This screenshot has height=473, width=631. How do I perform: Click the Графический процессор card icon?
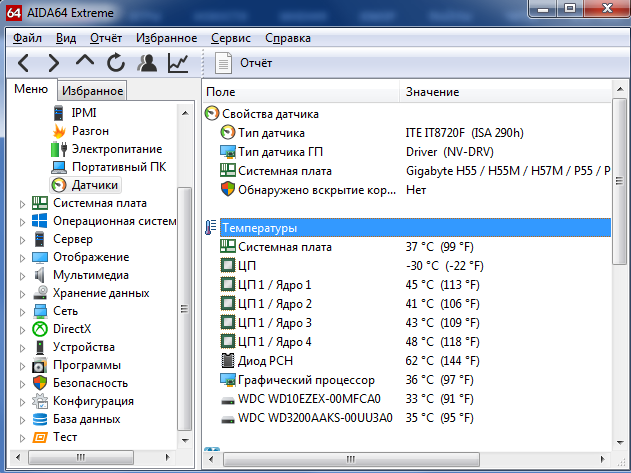(x=228, y=380)
